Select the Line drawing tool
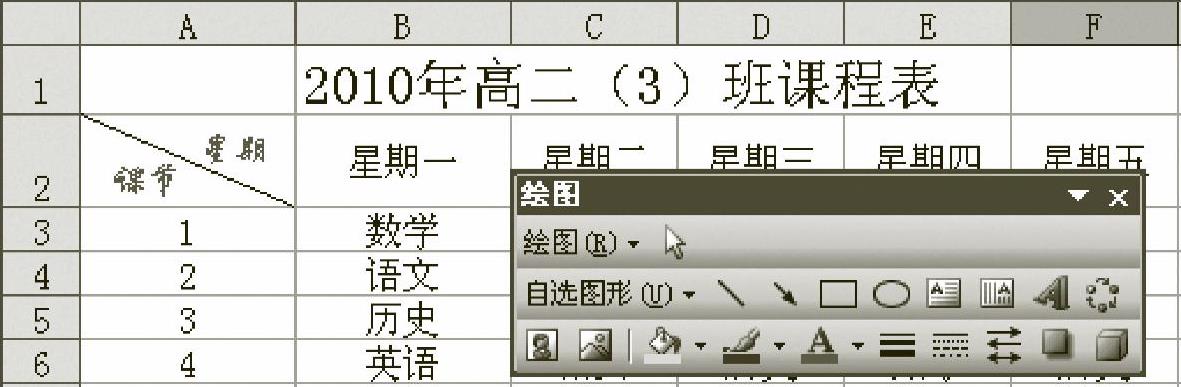 731,294
